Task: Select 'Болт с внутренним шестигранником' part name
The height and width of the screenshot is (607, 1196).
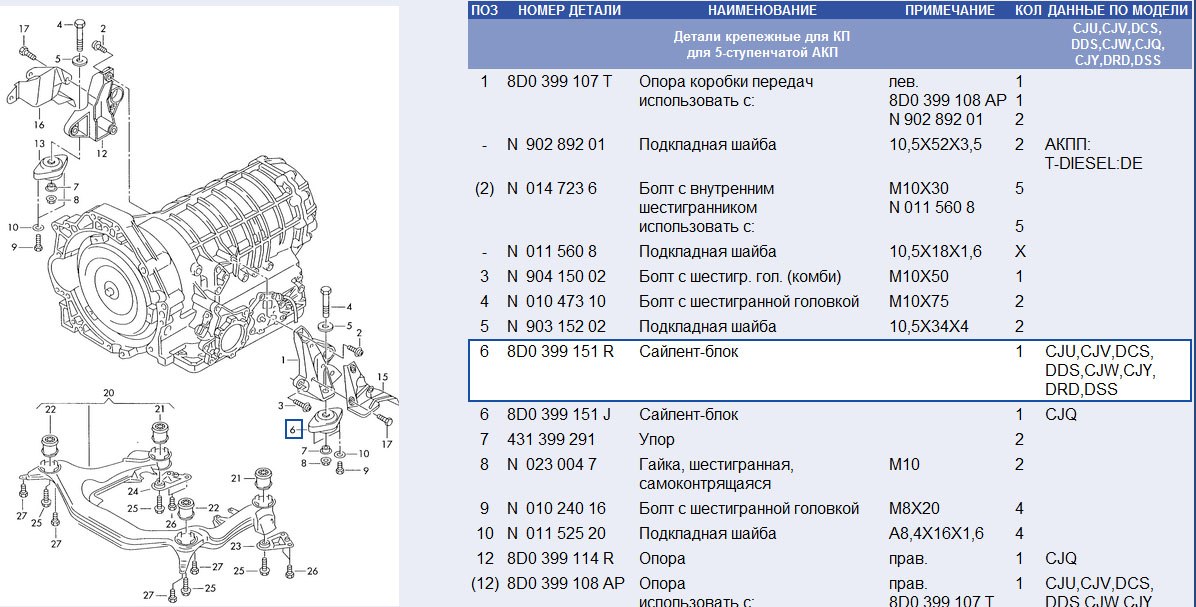Action: point(706,198)
